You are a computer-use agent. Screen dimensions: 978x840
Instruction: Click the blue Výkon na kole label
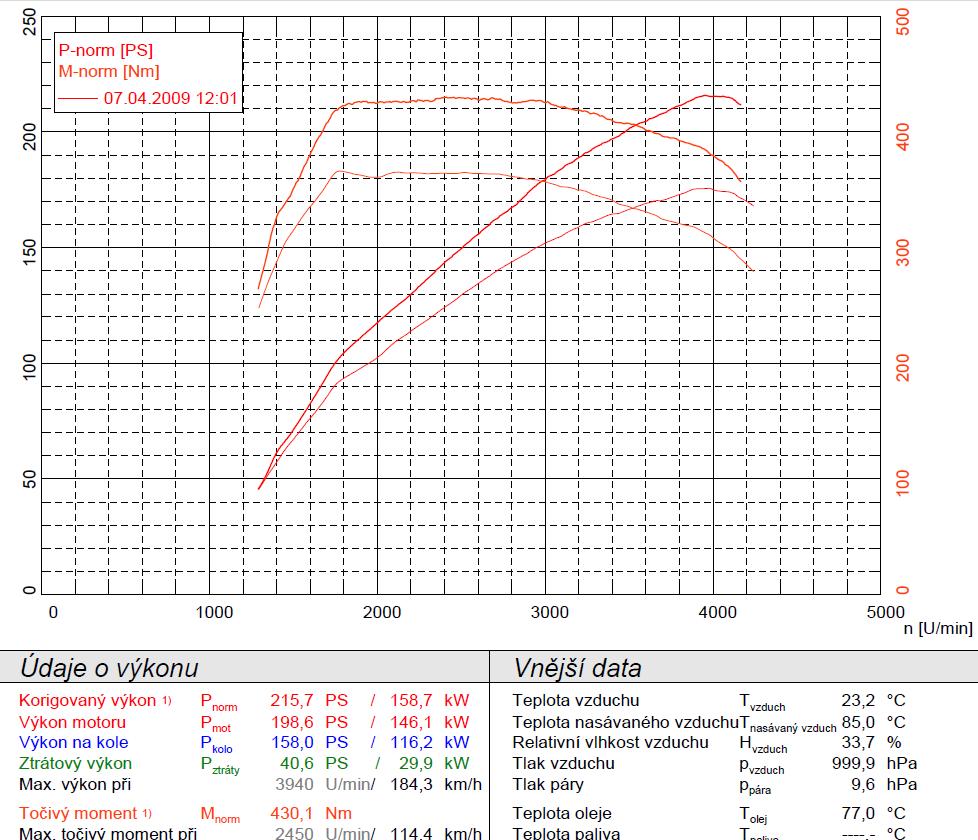point(73,743)
